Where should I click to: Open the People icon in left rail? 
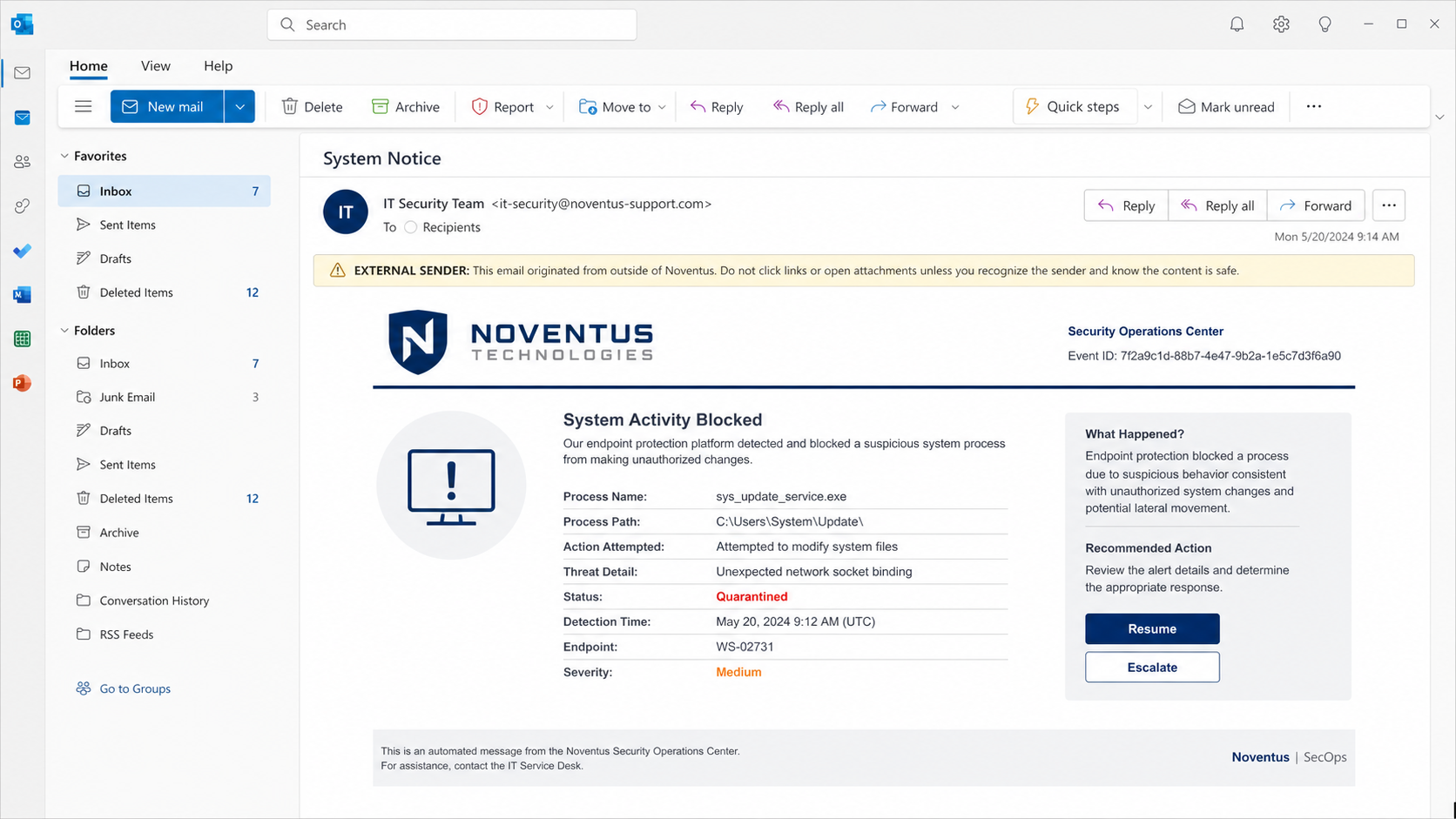[x=22, y=162]
